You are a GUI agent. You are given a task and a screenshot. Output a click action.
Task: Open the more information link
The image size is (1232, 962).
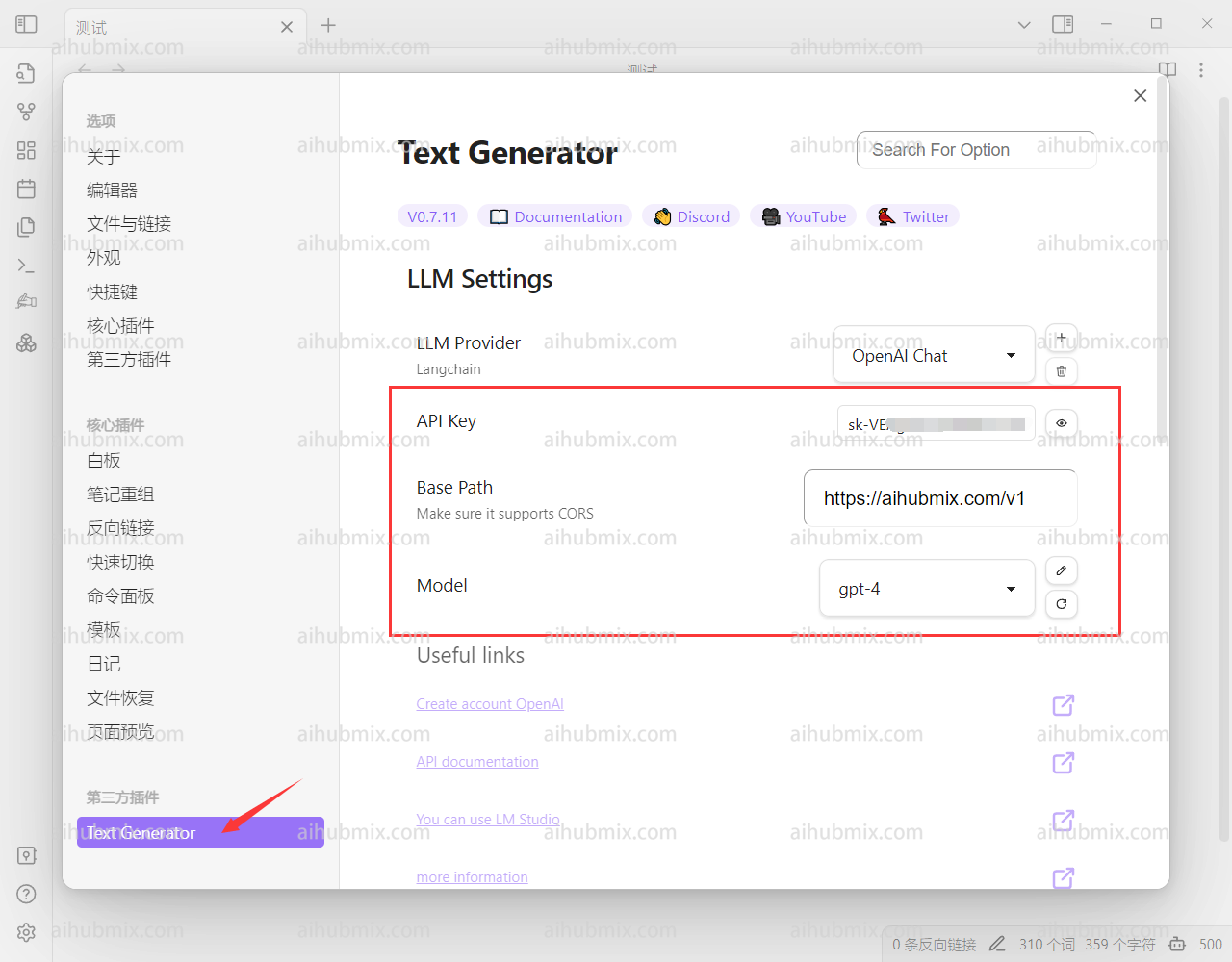(x=472, y=877)
